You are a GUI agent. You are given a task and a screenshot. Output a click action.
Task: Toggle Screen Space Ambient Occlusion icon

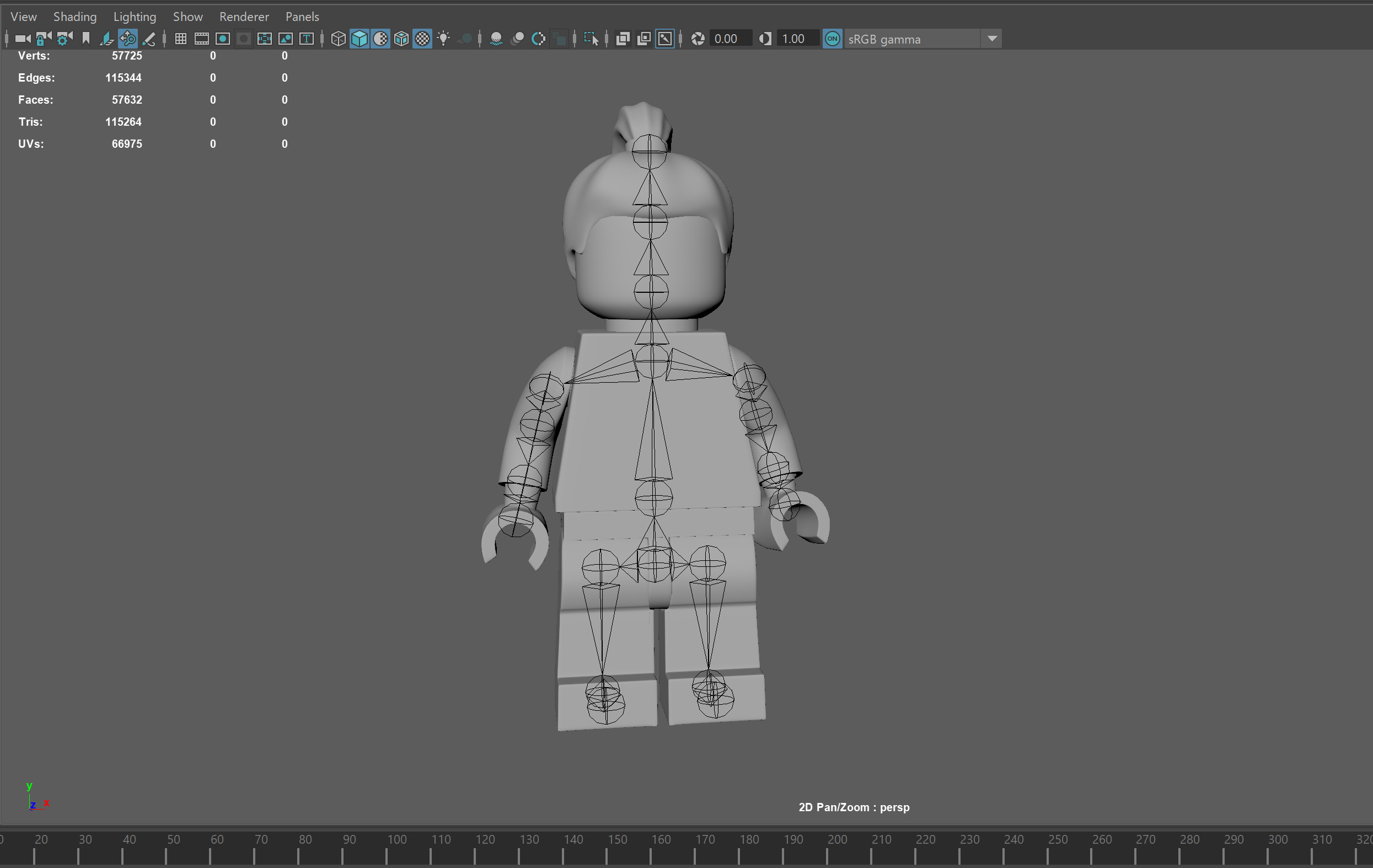tap(496, 39)
